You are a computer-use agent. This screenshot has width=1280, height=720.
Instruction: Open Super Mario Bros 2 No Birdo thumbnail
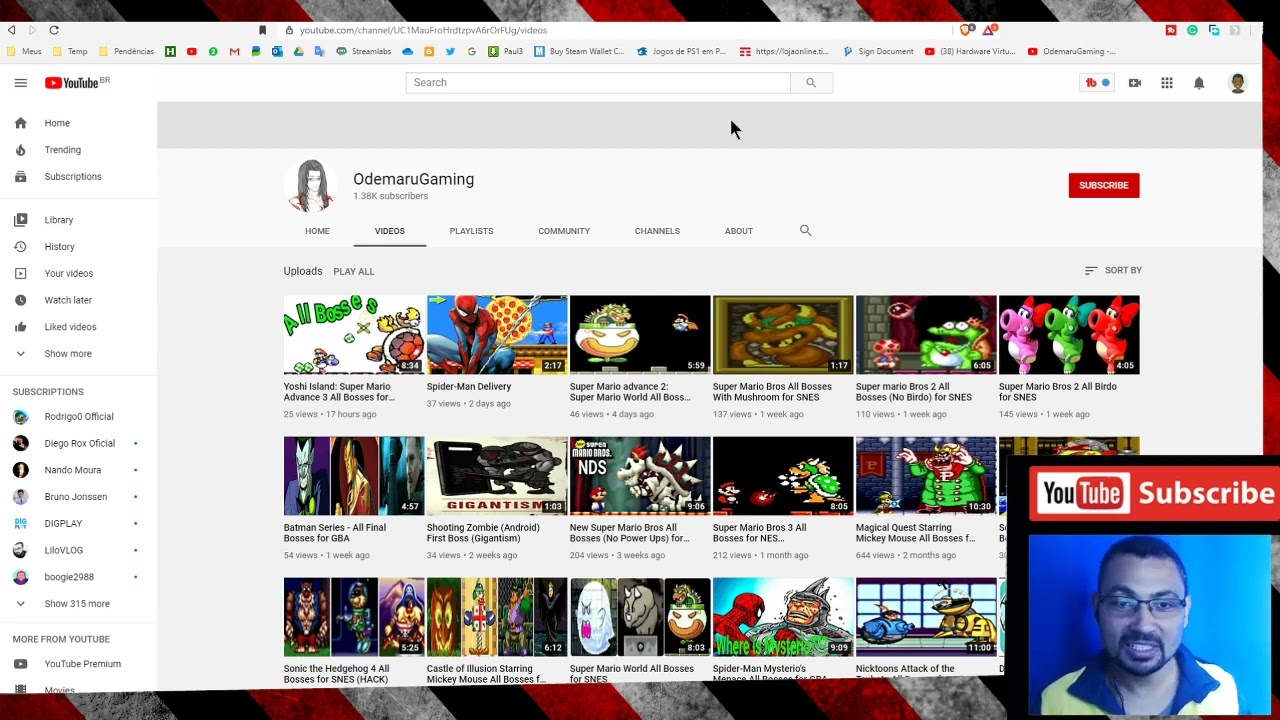coord(926,335)
